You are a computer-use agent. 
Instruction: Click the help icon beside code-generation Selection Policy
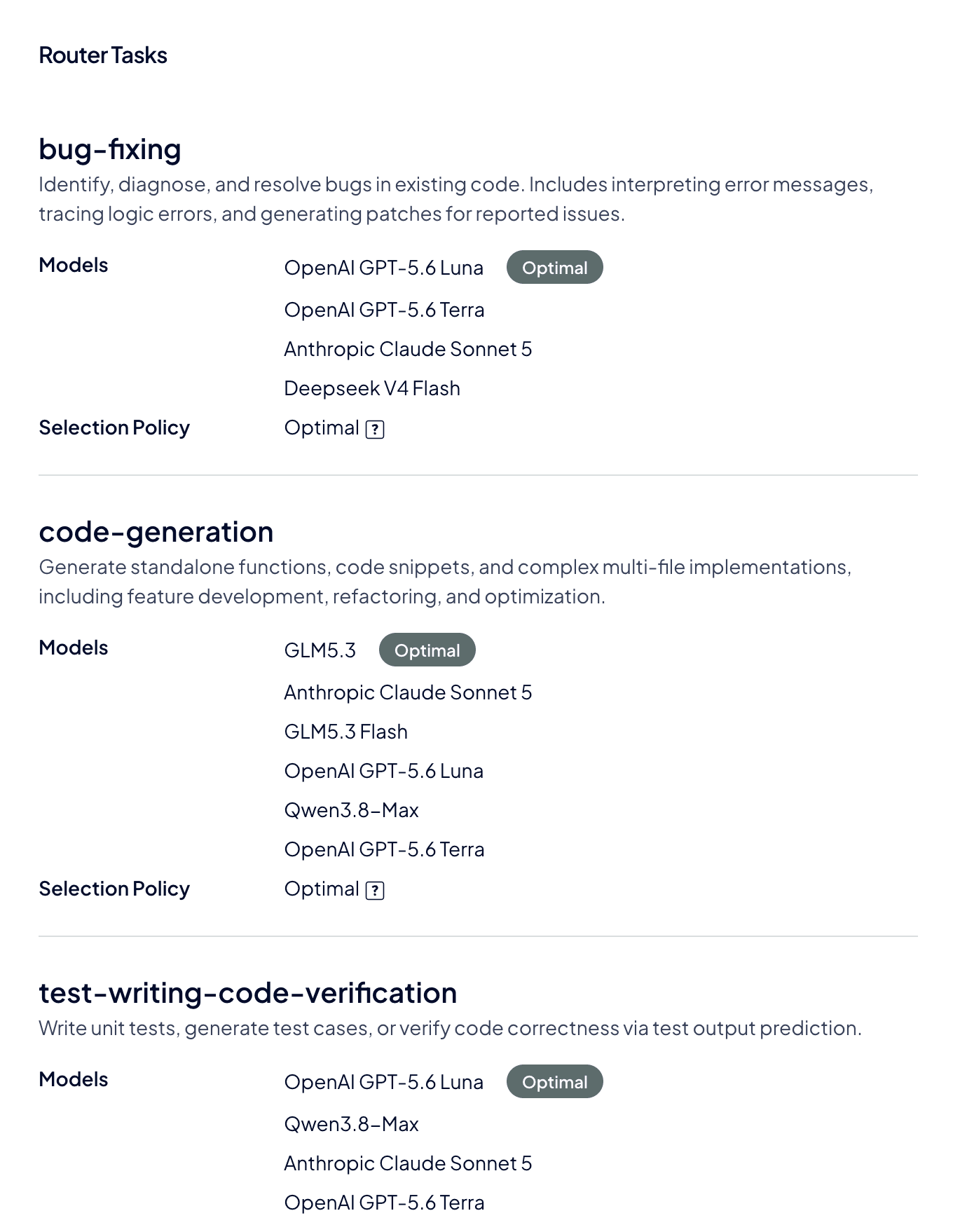point(375,891)
